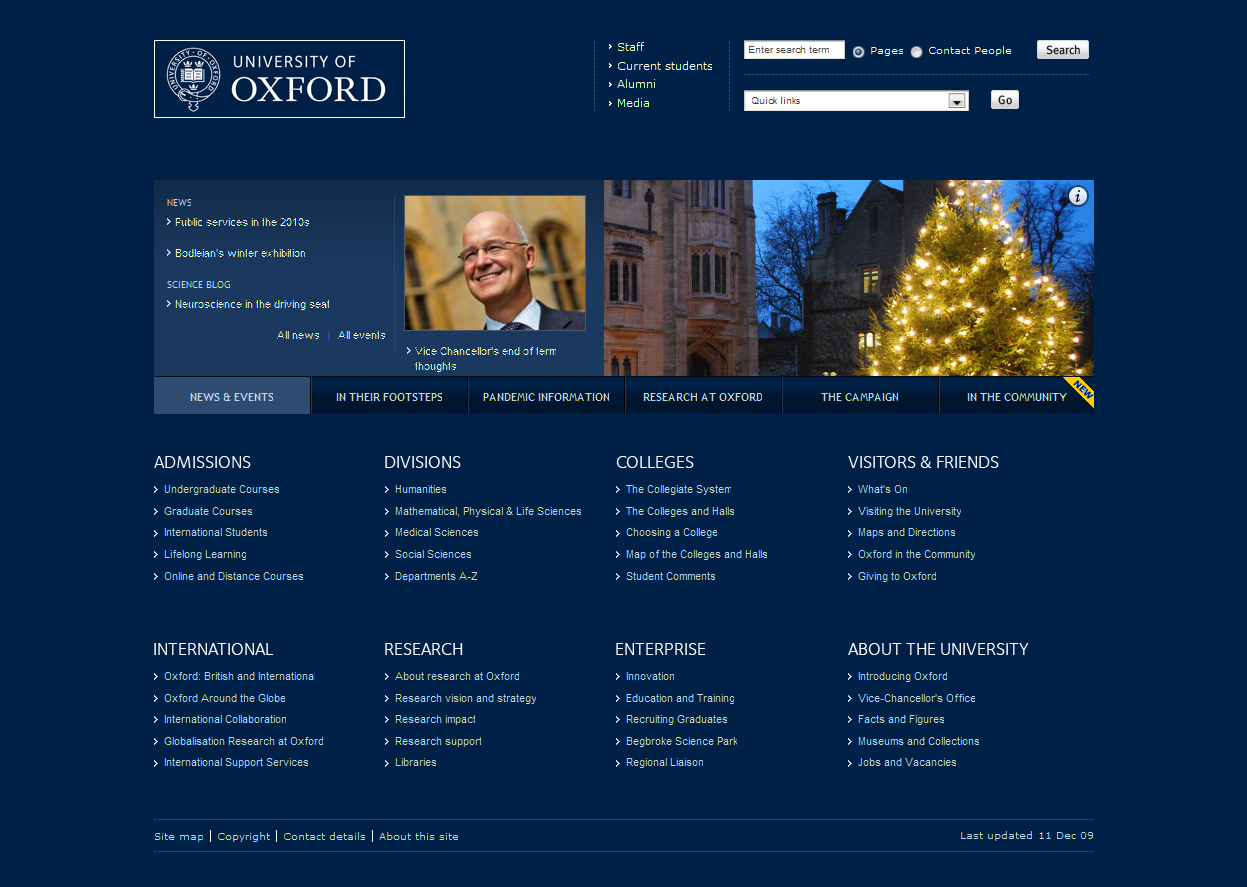The width and height of the screenshot is (1247, 887).
Task: Click the Search button
Action: (1063, 50)
